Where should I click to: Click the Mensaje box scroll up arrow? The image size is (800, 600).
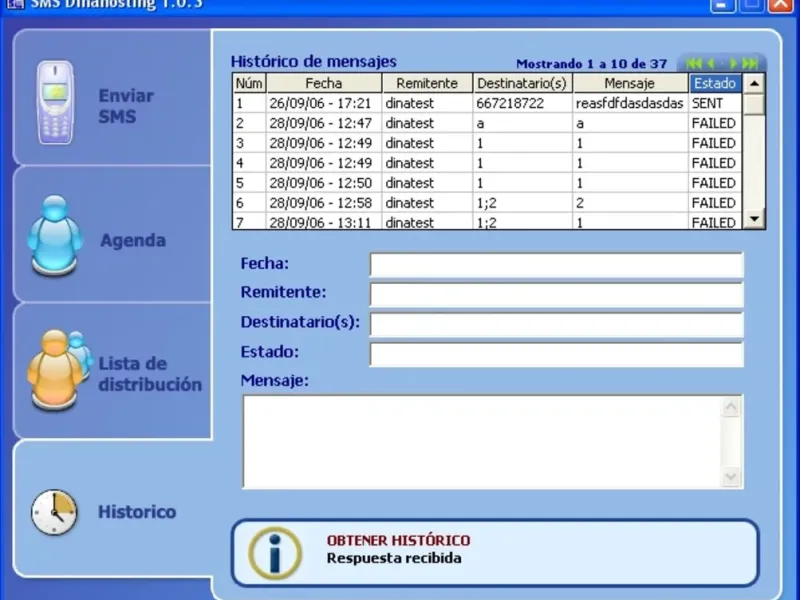(x=731, y=407)
